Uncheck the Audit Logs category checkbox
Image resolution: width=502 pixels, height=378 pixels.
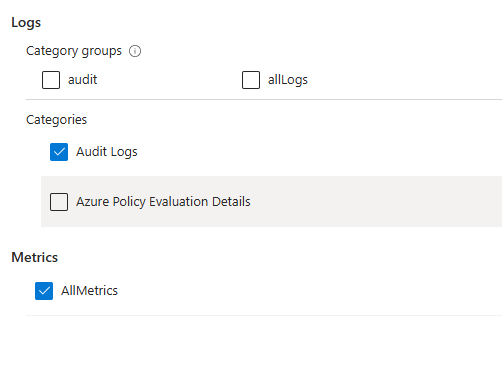(x=59, y=152)
